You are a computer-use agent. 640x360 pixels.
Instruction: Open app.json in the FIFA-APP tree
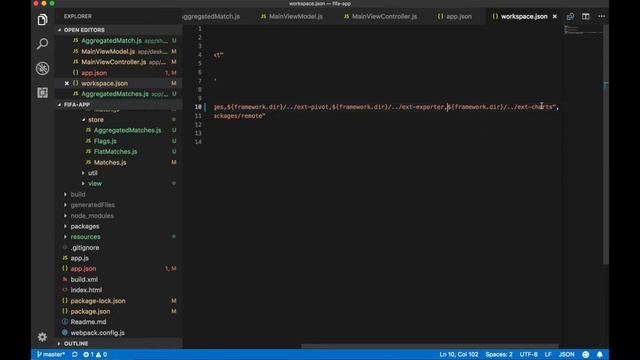tap(83, 269)
